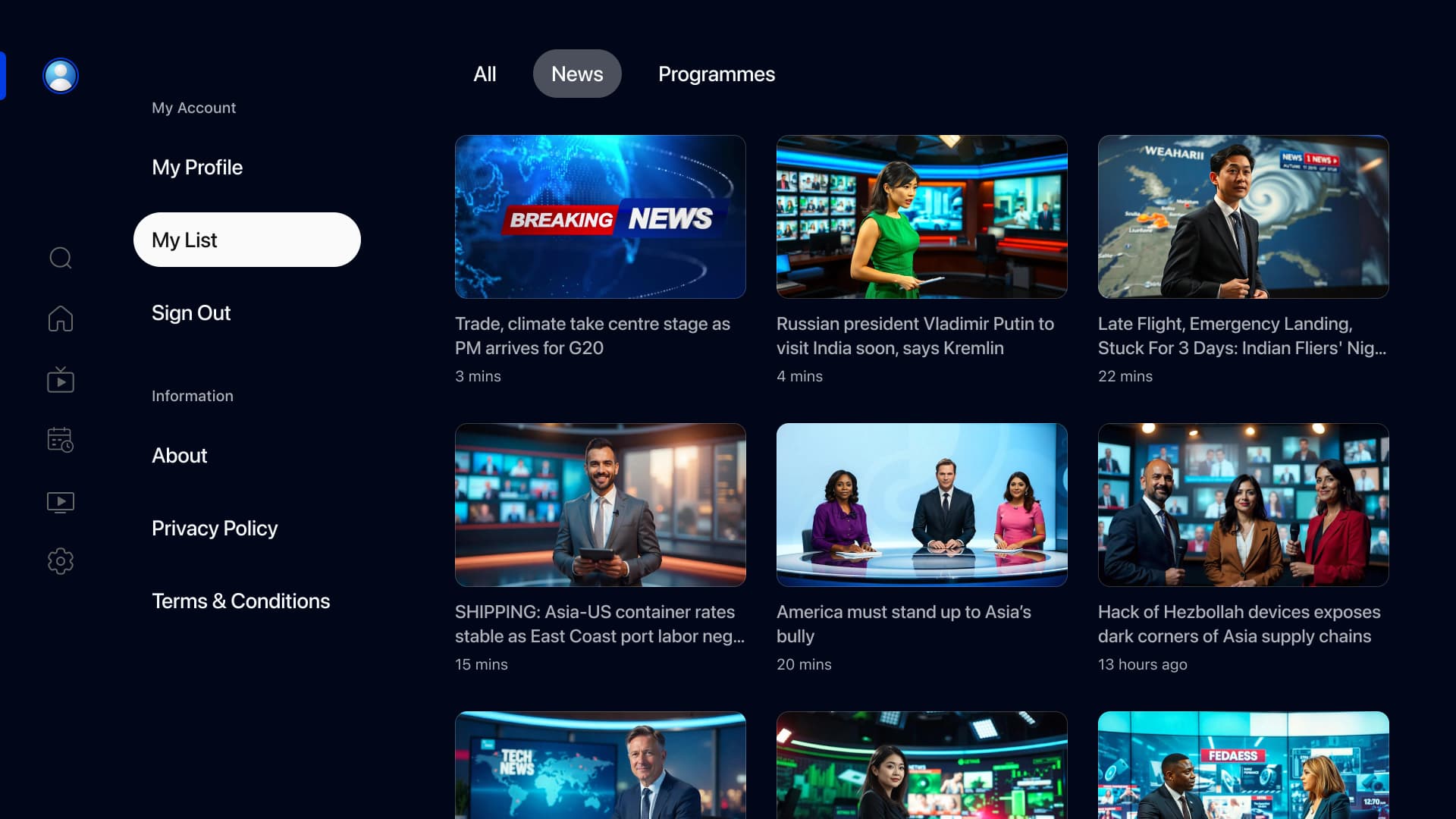1456x819 pixels.
Task: Click Sign Out
Action: click(x=191, y=312)
